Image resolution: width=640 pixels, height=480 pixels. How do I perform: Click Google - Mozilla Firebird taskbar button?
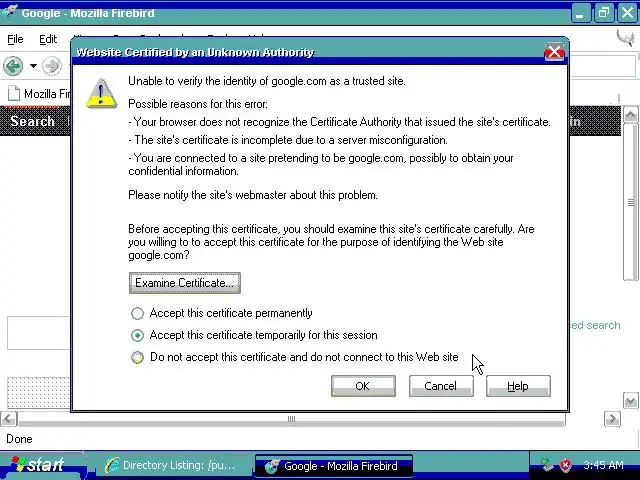tap(334, 466)
